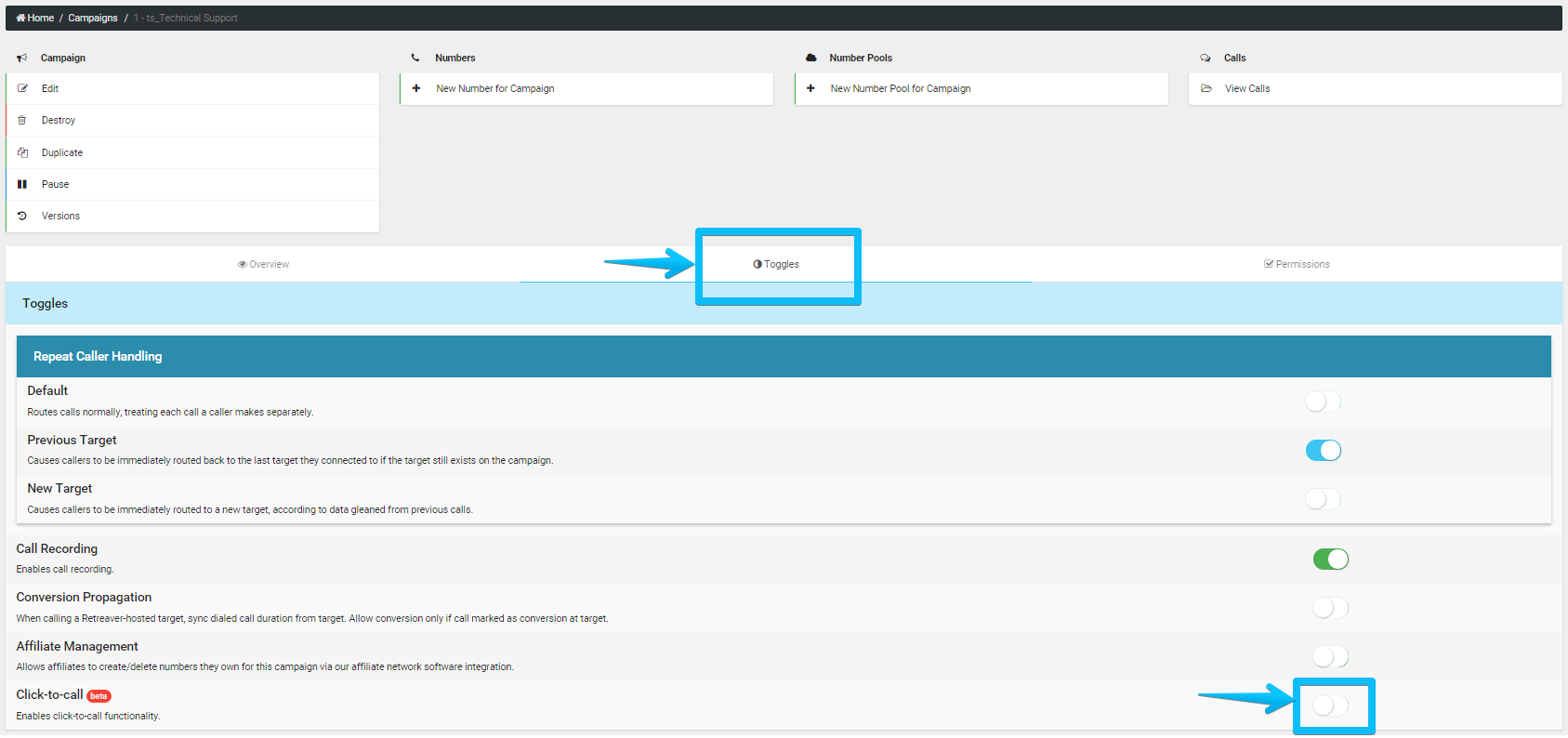Click plus icon for New Number Pool
Viewport: 1568px width, 738px height.
coord(810,89)
